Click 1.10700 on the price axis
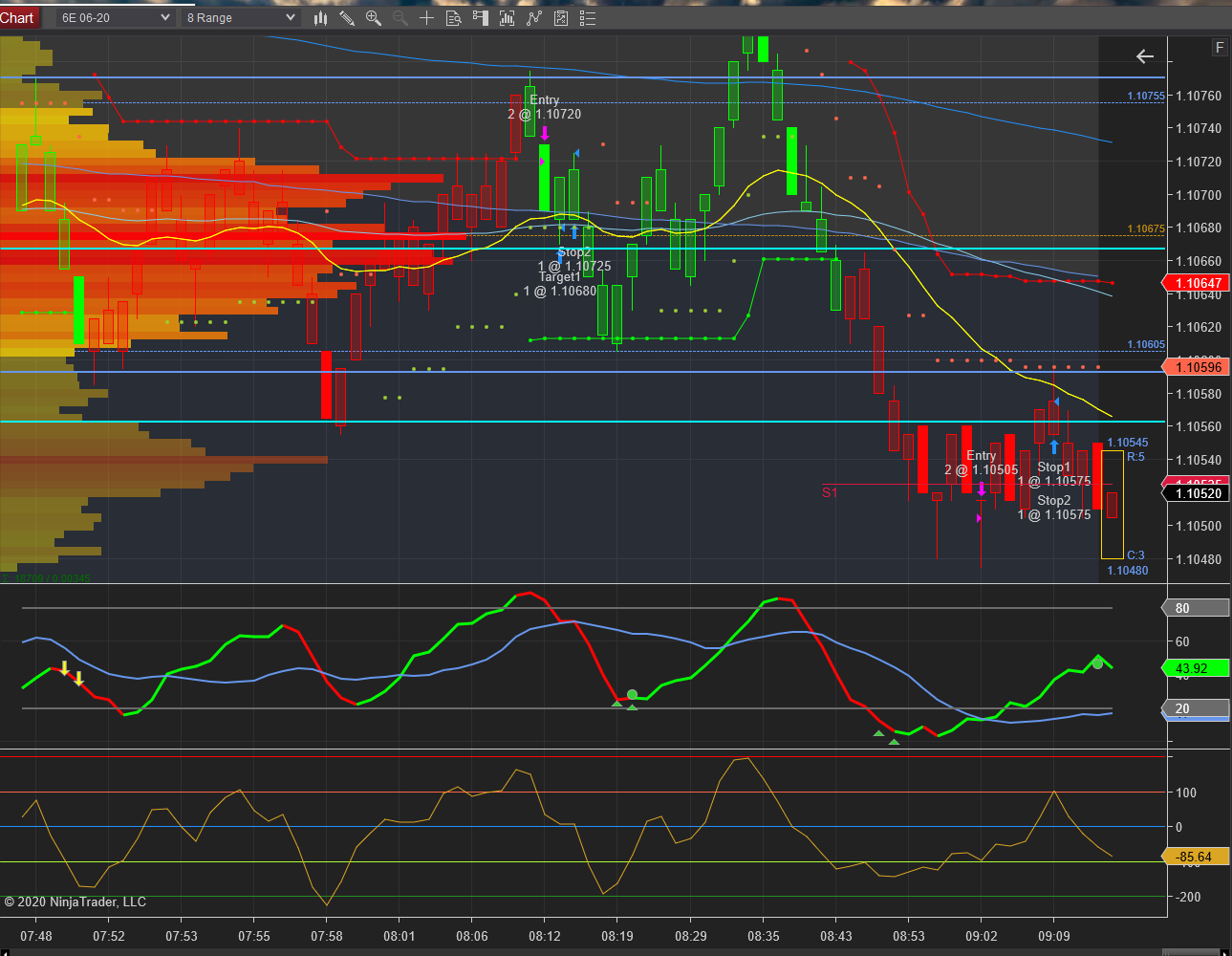This screenshot has width=1232, height=956. coord(1199,195)
